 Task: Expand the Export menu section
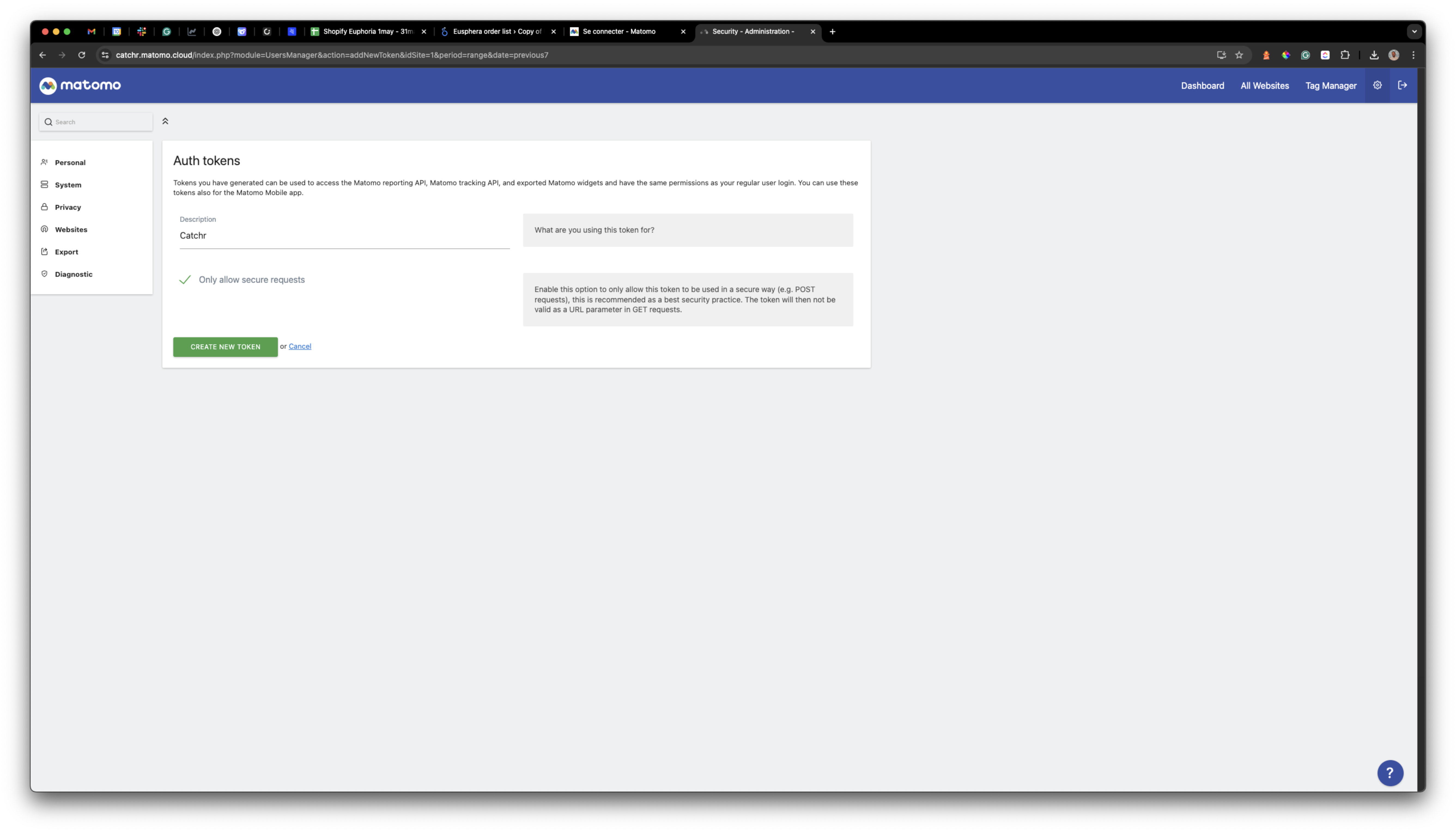[x=66, y=251]
